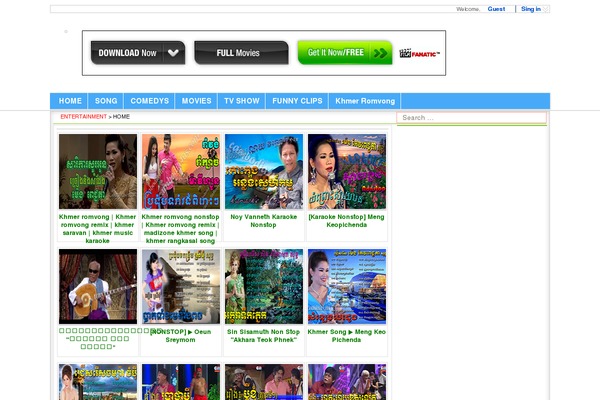
Task: Open the Noy Vanneth Karaoke Nonstop thumbnail
Action: click(x=264, y=171)
